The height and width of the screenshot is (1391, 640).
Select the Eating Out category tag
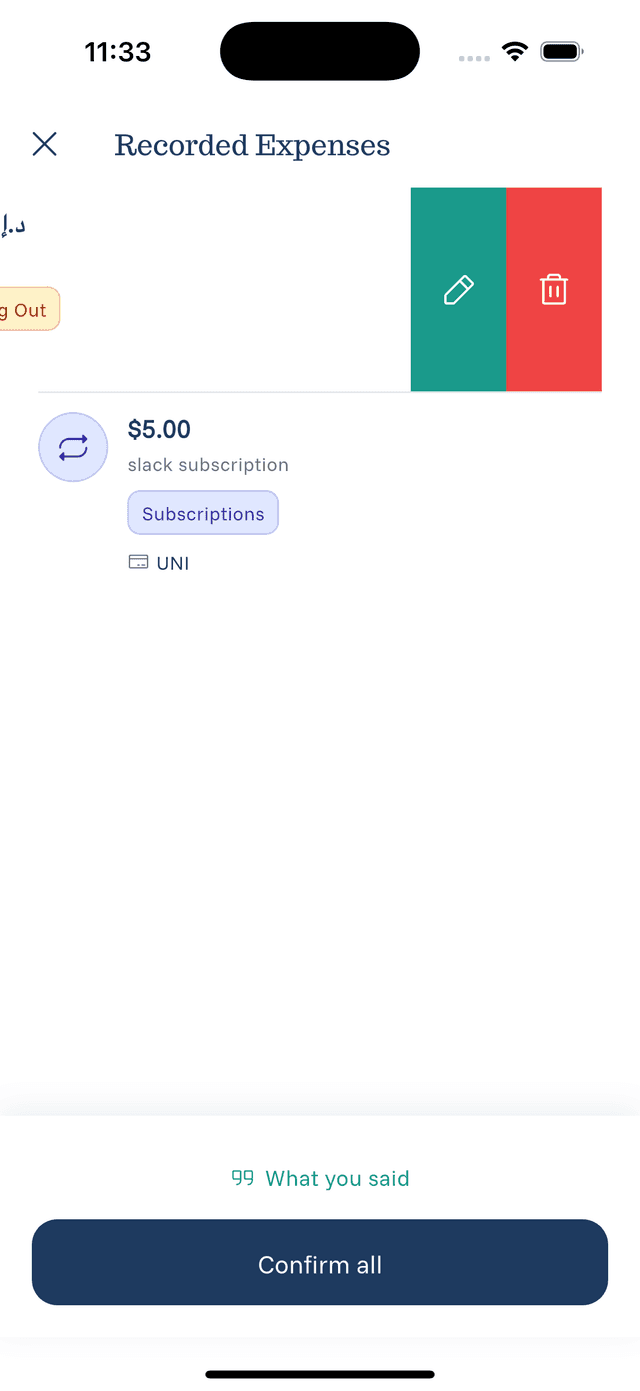click(25, 309)
